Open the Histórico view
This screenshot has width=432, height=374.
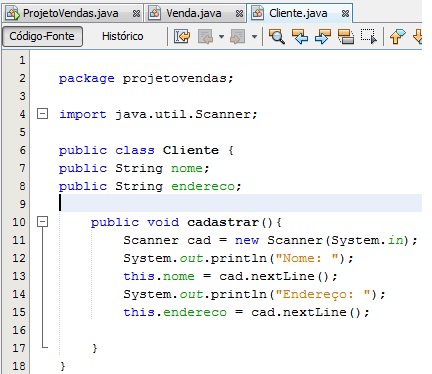coord(123,36)
